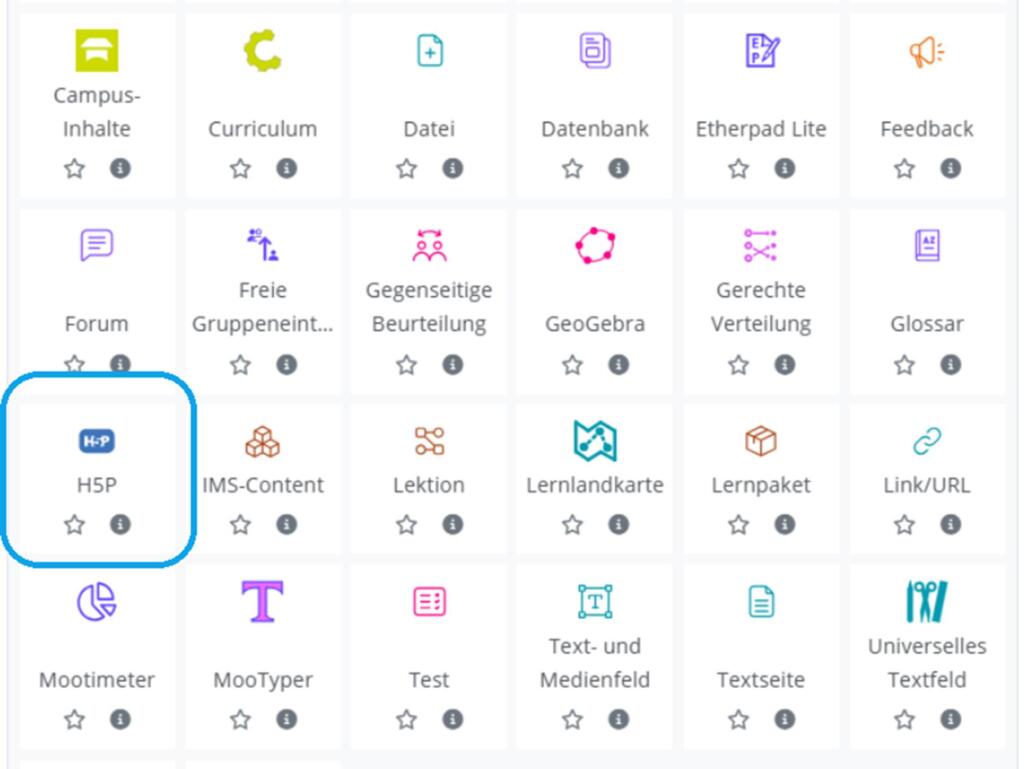Toggle favorite star for Forum
This screenshot has width=1024, height=769.
click(x=75, y=363)
